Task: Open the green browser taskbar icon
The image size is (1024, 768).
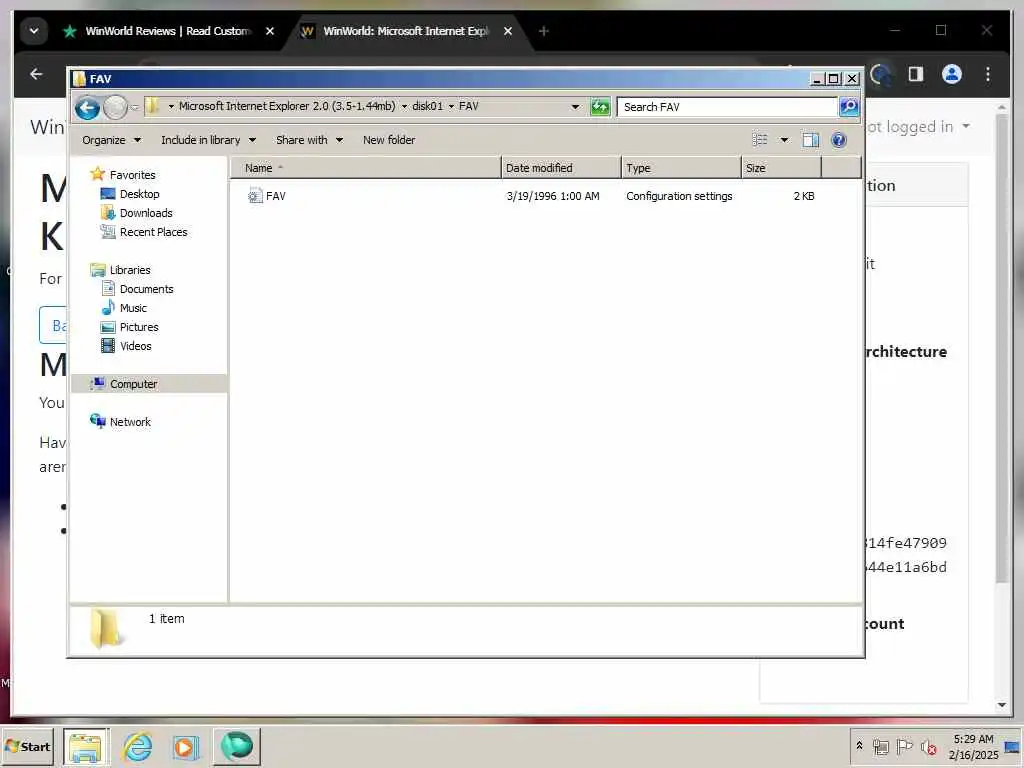Action: (236, 747)
